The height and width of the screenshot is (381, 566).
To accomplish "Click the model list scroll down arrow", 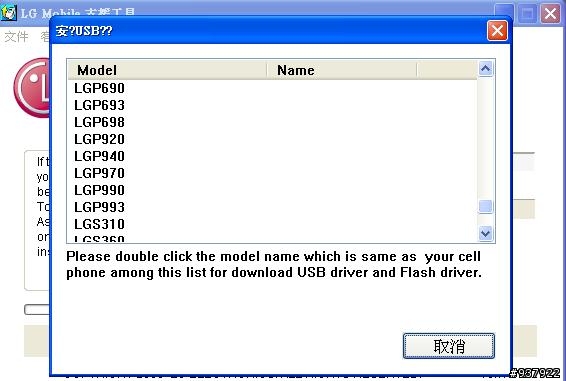I will (x=486, y=233).
